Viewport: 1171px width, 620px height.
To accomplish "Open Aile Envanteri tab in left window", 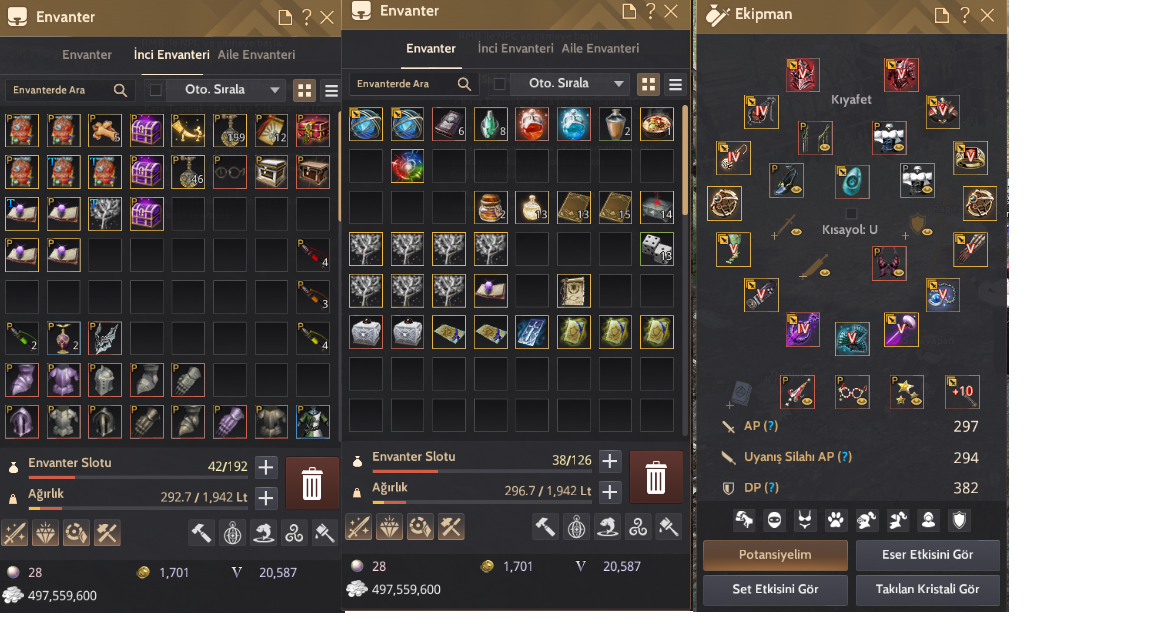I will click(x=256, y=55).
